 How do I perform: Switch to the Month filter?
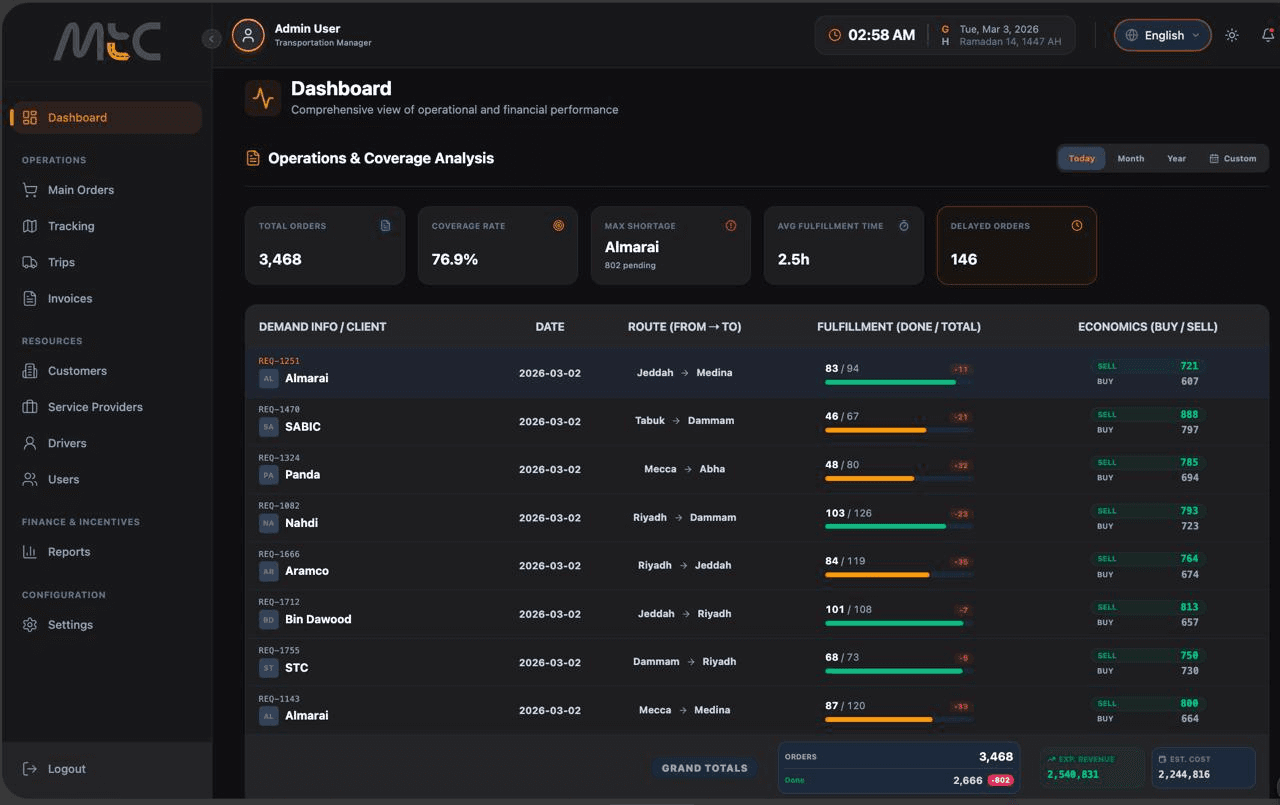tap(1131, 158)
